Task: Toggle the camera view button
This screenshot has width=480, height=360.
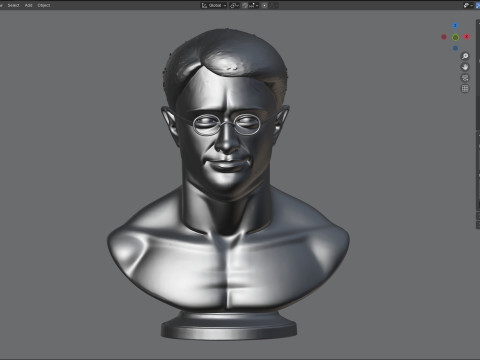Action: click(x=465, y=78)
